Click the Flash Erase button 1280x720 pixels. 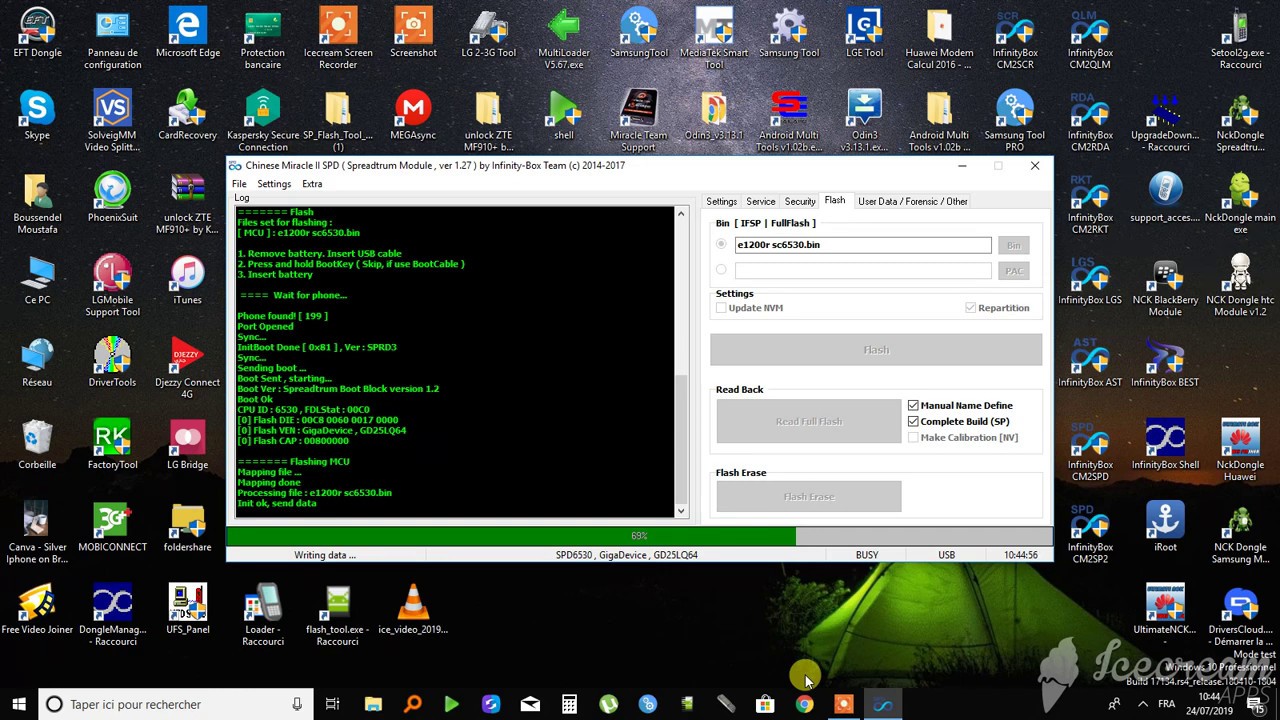[808, 497]
